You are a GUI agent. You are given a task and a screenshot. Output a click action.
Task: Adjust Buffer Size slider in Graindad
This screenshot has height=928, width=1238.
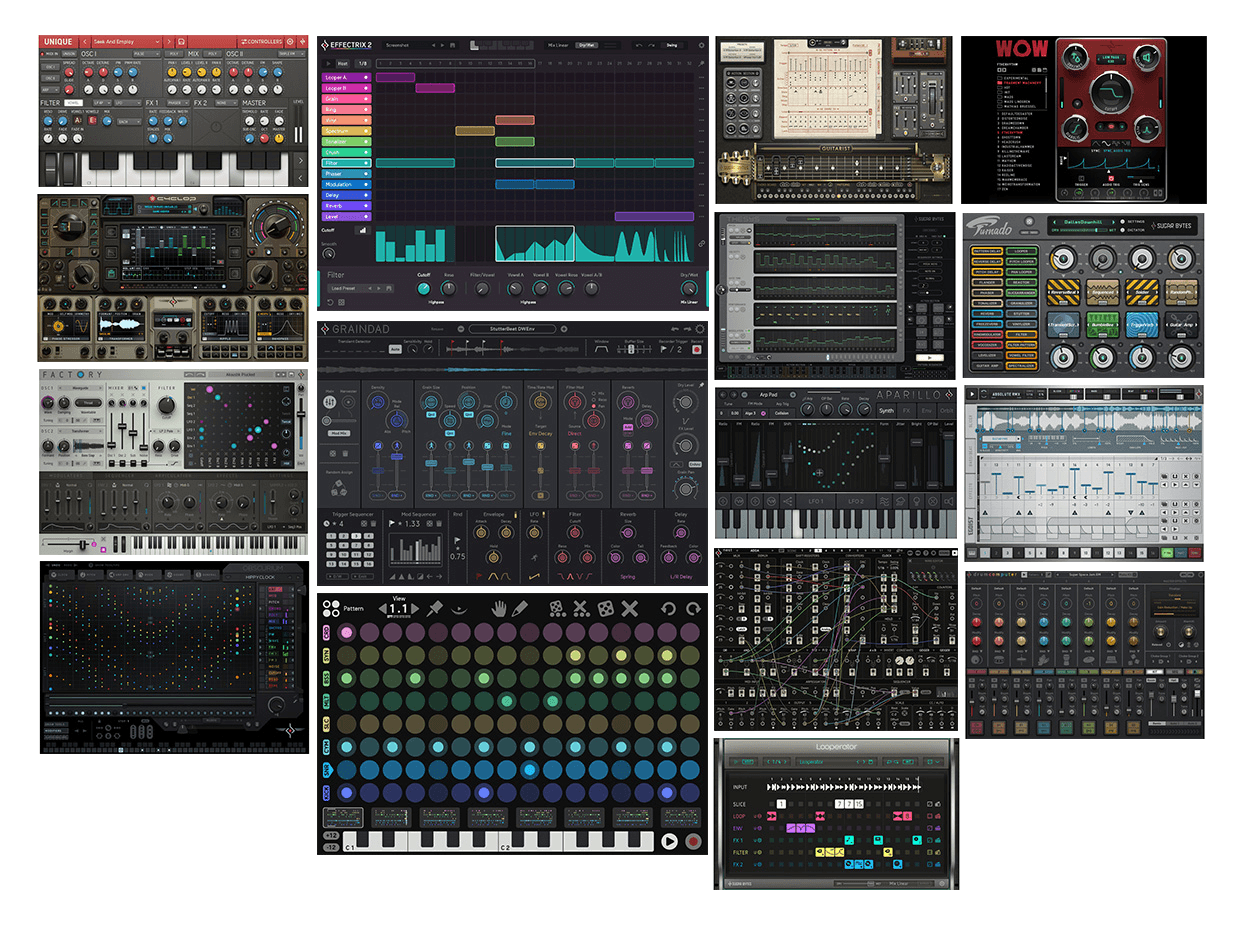click(634, 349)
